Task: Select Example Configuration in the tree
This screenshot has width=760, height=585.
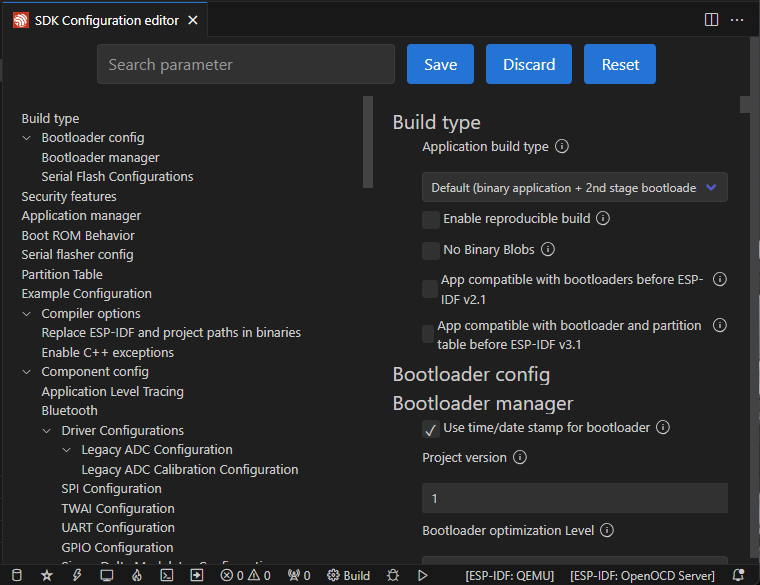Action: pyautogui.click(x=87, y=294)
